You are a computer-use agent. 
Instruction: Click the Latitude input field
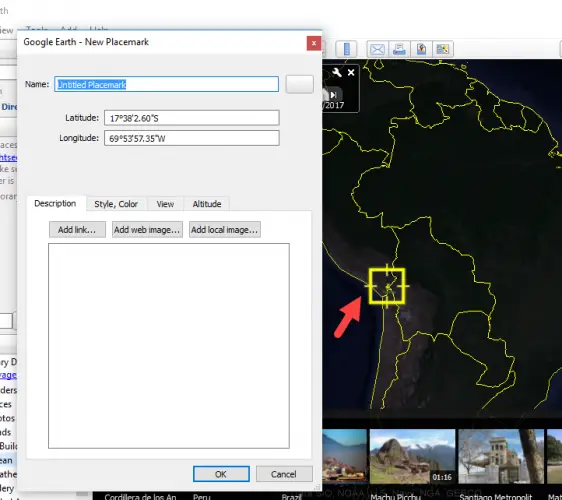pyautogui.click(x=192, y=118)
